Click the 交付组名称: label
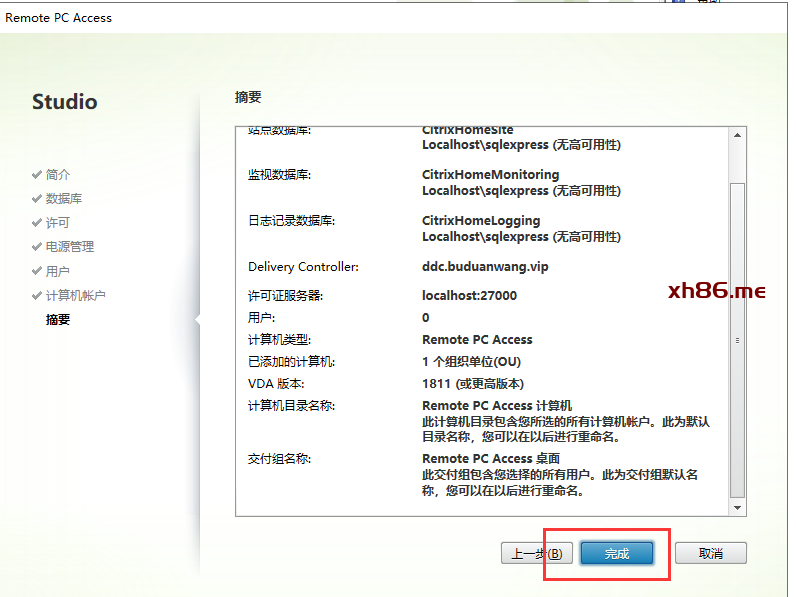The width and height of the screenshot is (796, 597). pos(280,458)
